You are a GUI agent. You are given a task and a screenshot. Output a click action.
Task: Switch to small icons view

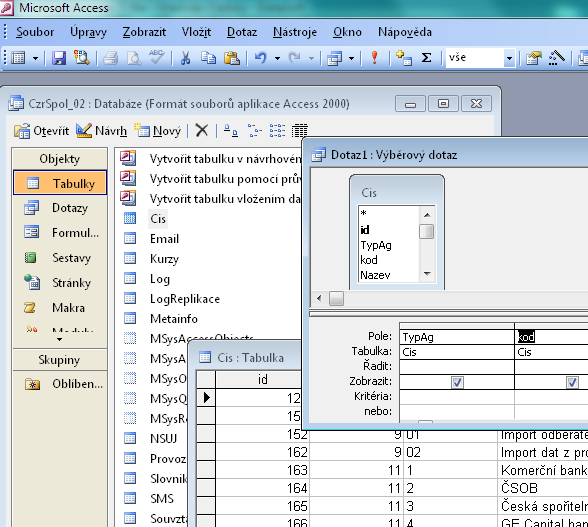pyautogui.click(x=255, y=131)
